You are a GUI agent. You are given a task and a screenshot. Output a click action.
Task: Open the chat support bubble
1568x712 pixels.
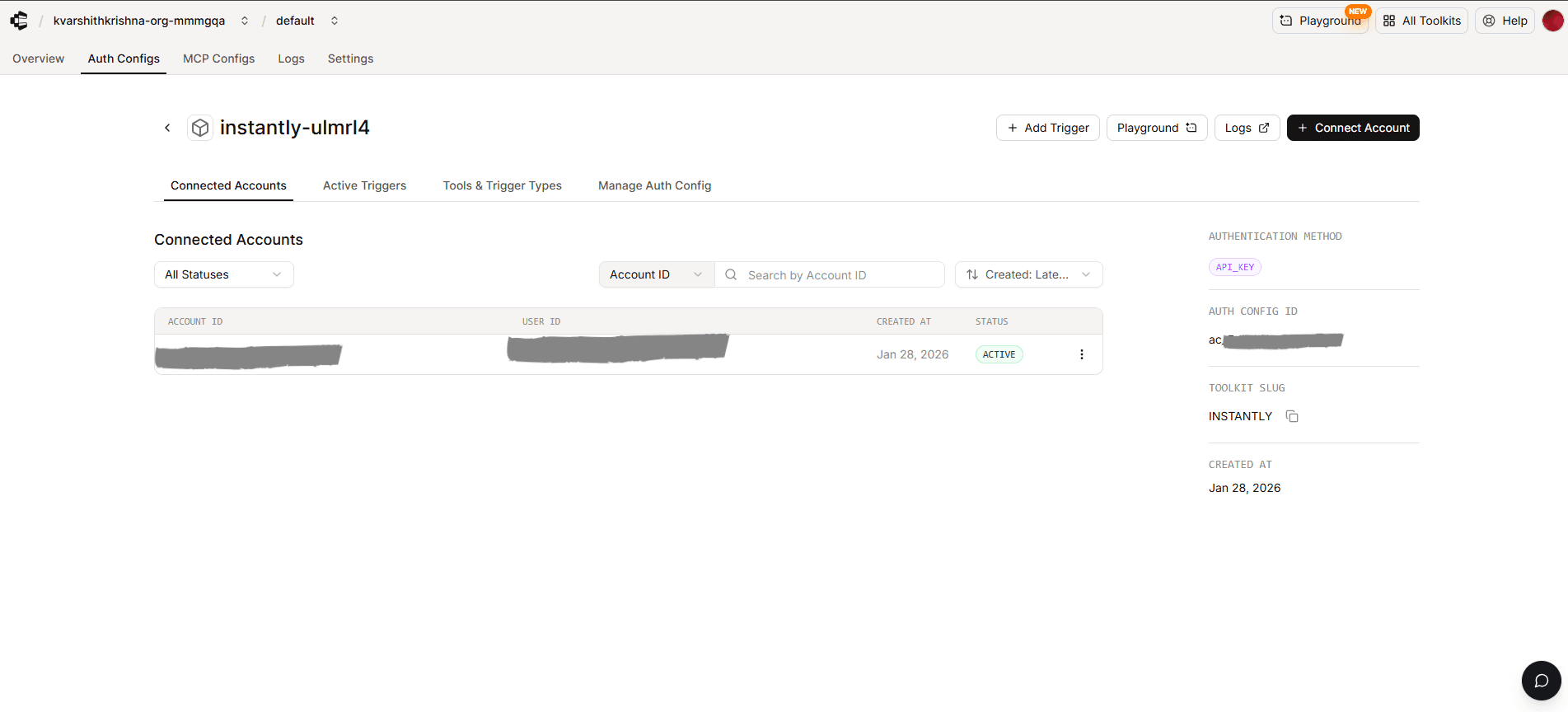(x=1541, y=681)
